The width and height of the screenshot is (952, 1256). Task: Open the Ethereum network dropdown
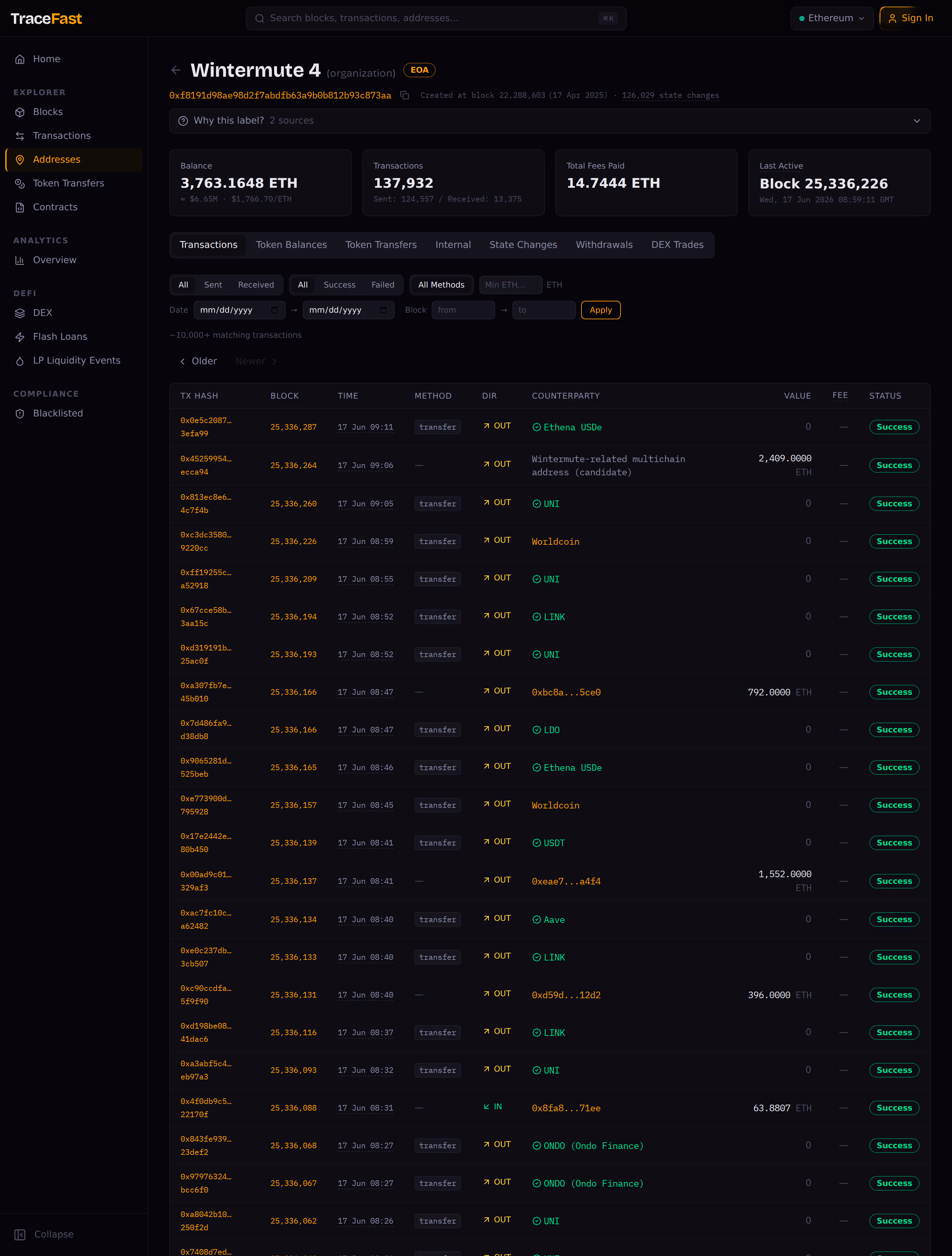click(832, 18)
